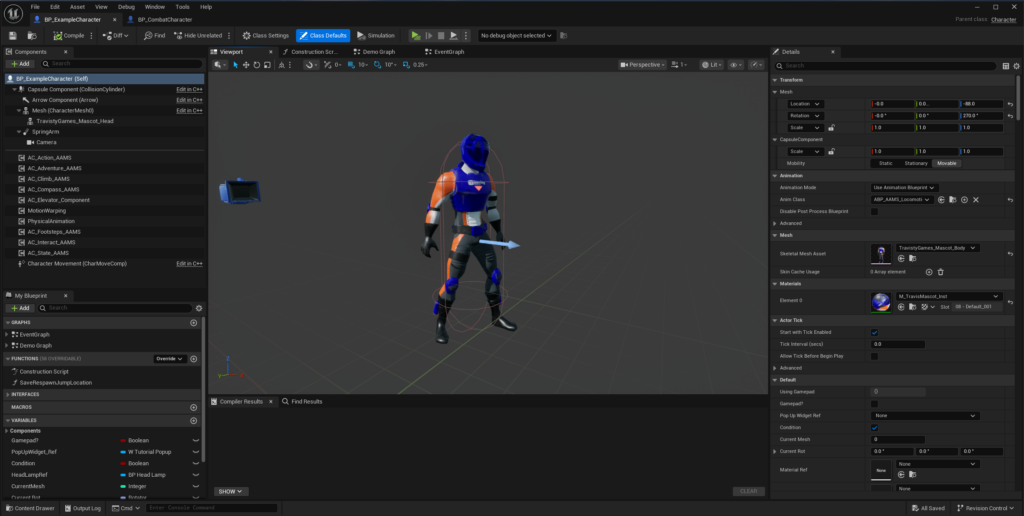Screen dimensions: 1024x516
Task: Open My Blueprint panel settings gear
Action: (x=199, y=308)
